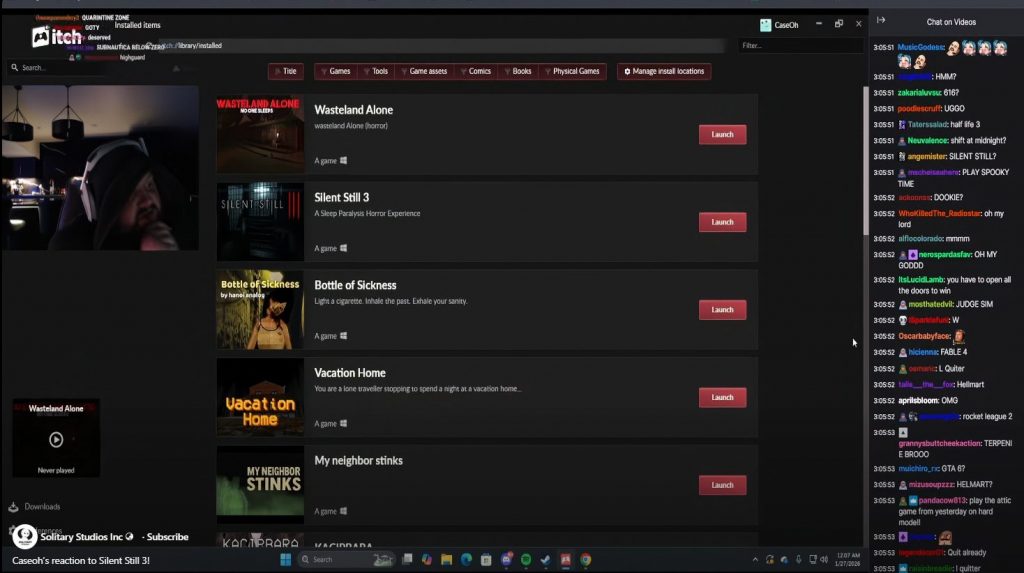
Task: Open File Explorer from the taskbar
Action: pyautogui.click(x=447, y=559)
